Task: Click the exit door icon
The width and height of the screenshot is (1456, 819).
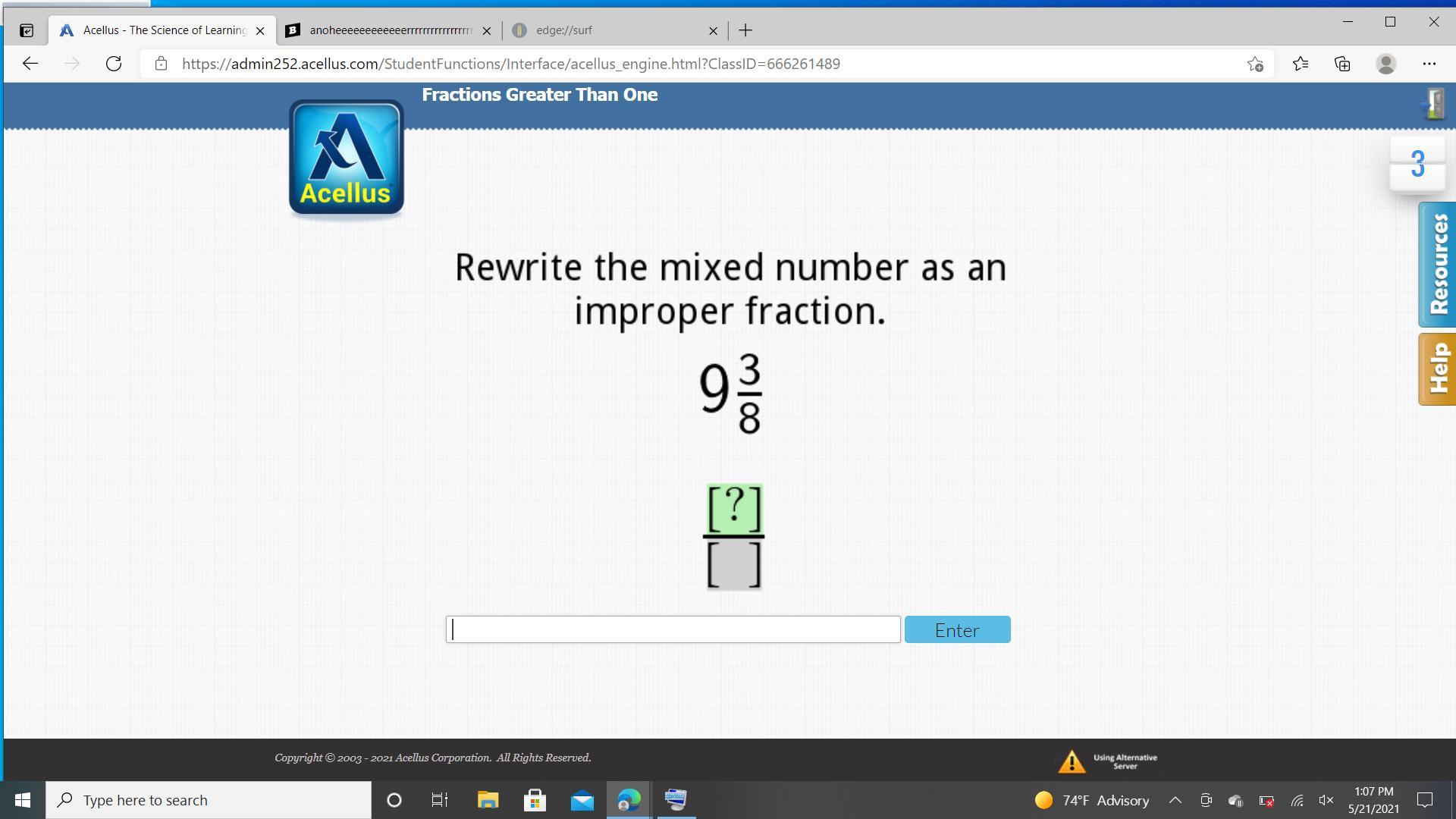Action: [1434, 103]
